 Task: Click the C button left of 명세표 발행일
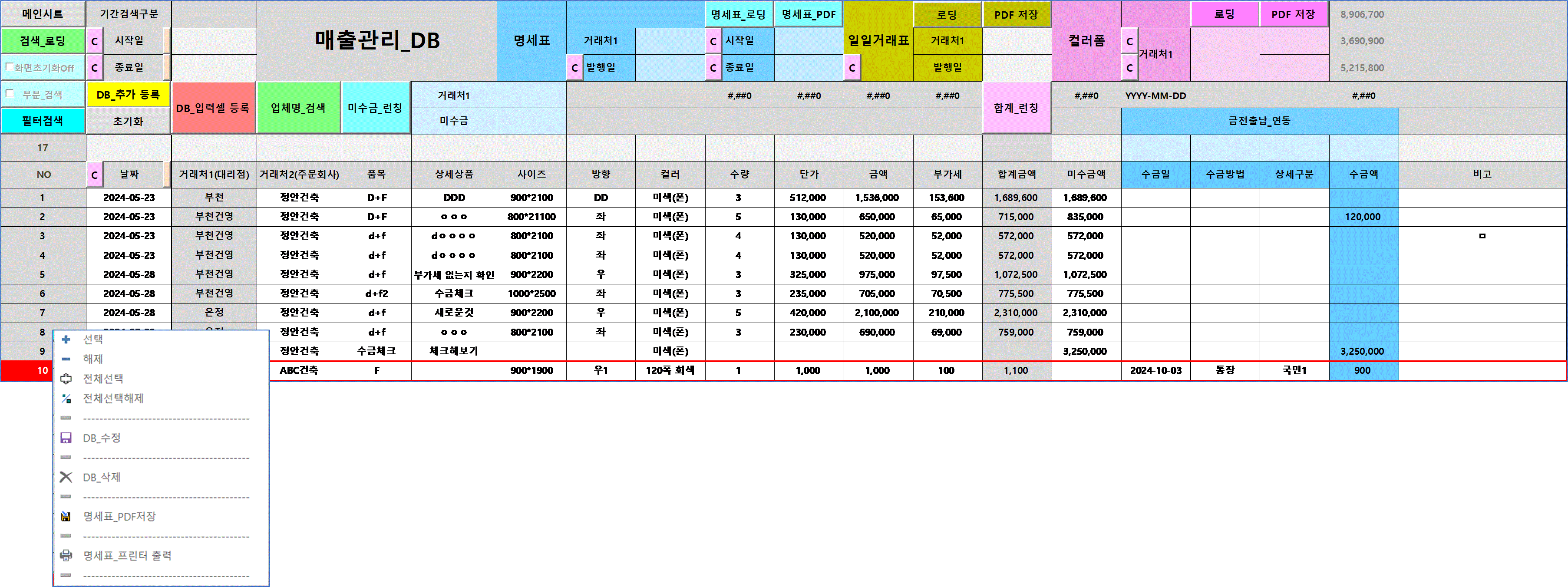[574, 68]
